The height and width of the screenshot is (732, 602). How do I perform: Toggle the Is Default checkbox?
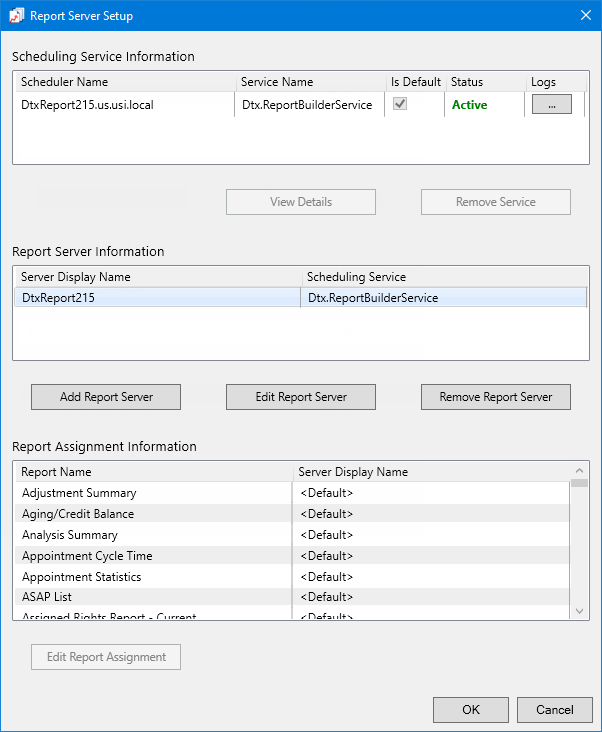coord(399,104)
